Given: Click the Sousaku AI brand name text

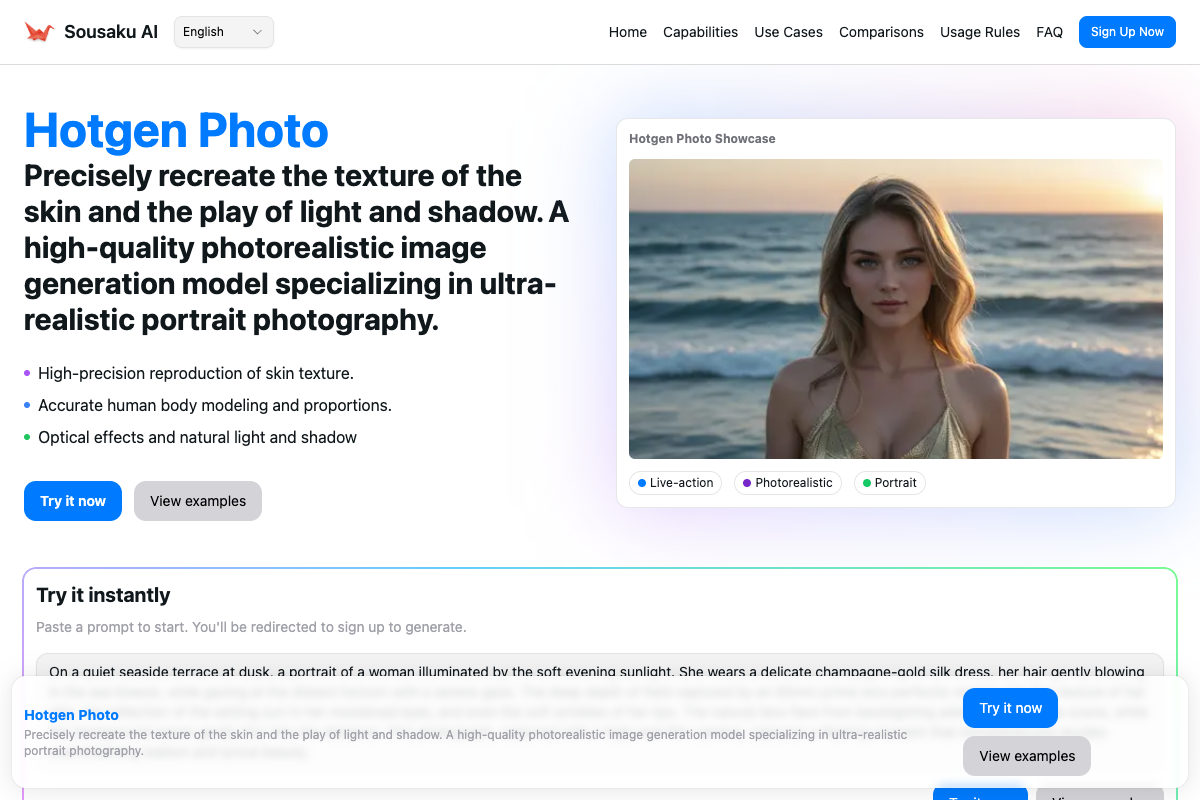Looking at the screenshot, I should click(x=111, y=32).
